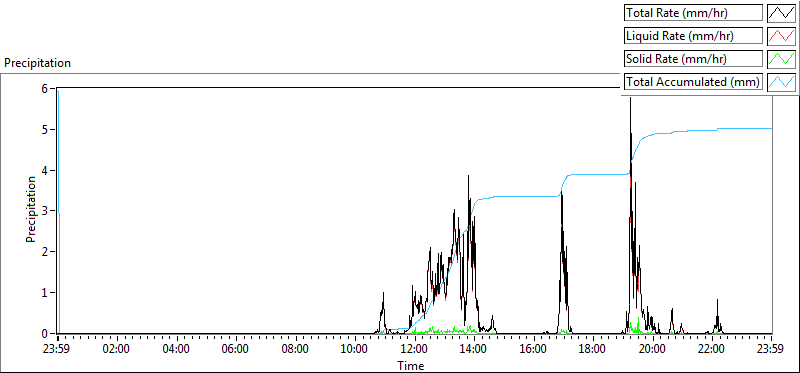Click the Liquid Rate red line swatch
Image resolution: width=800 pixels, height=373 pixels.
[x=781, y=36]
